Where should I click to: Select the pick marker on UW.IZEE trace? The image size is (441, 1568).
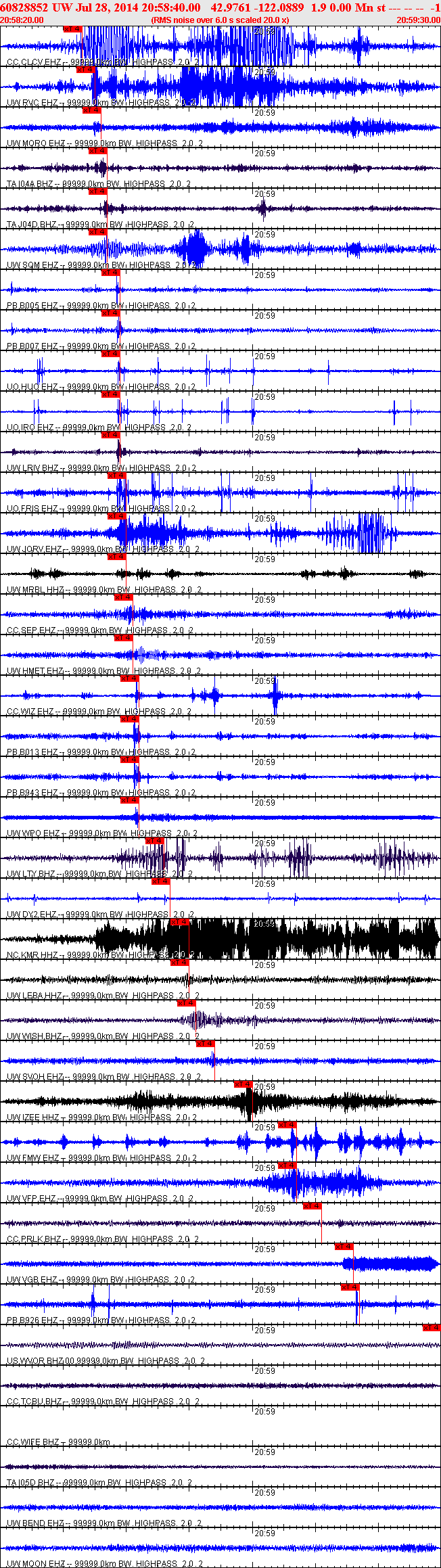[243, 1084]
